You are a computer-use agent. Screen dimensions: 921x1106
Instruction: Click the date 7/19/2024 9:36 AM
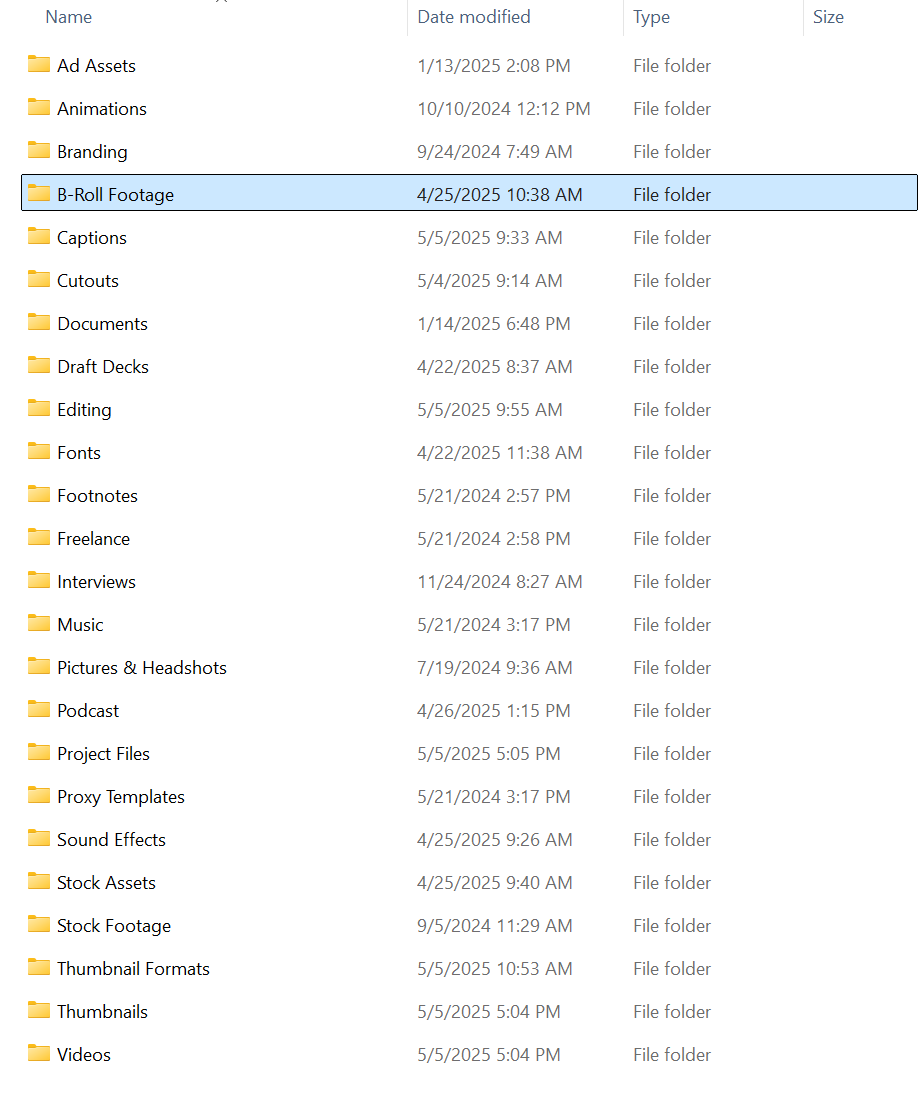coord(494,668)
